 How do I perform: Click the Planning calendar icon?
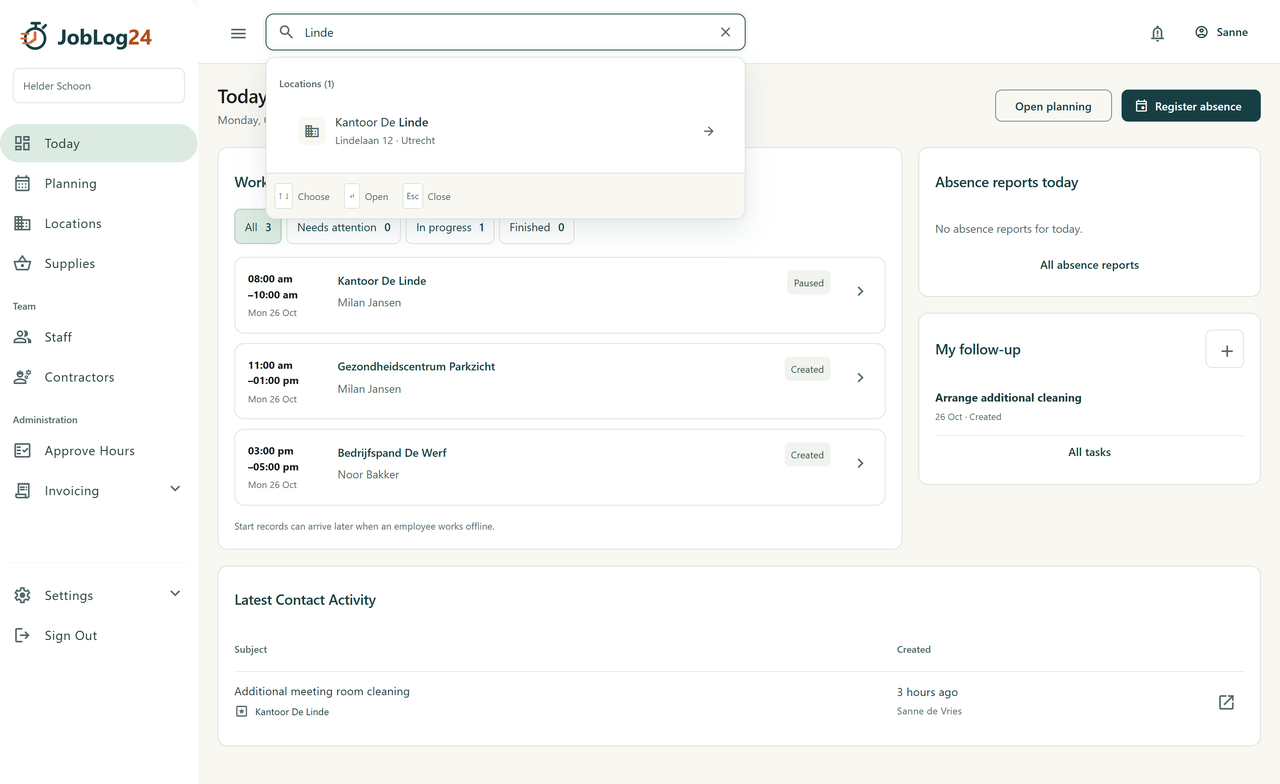[22, 183]
